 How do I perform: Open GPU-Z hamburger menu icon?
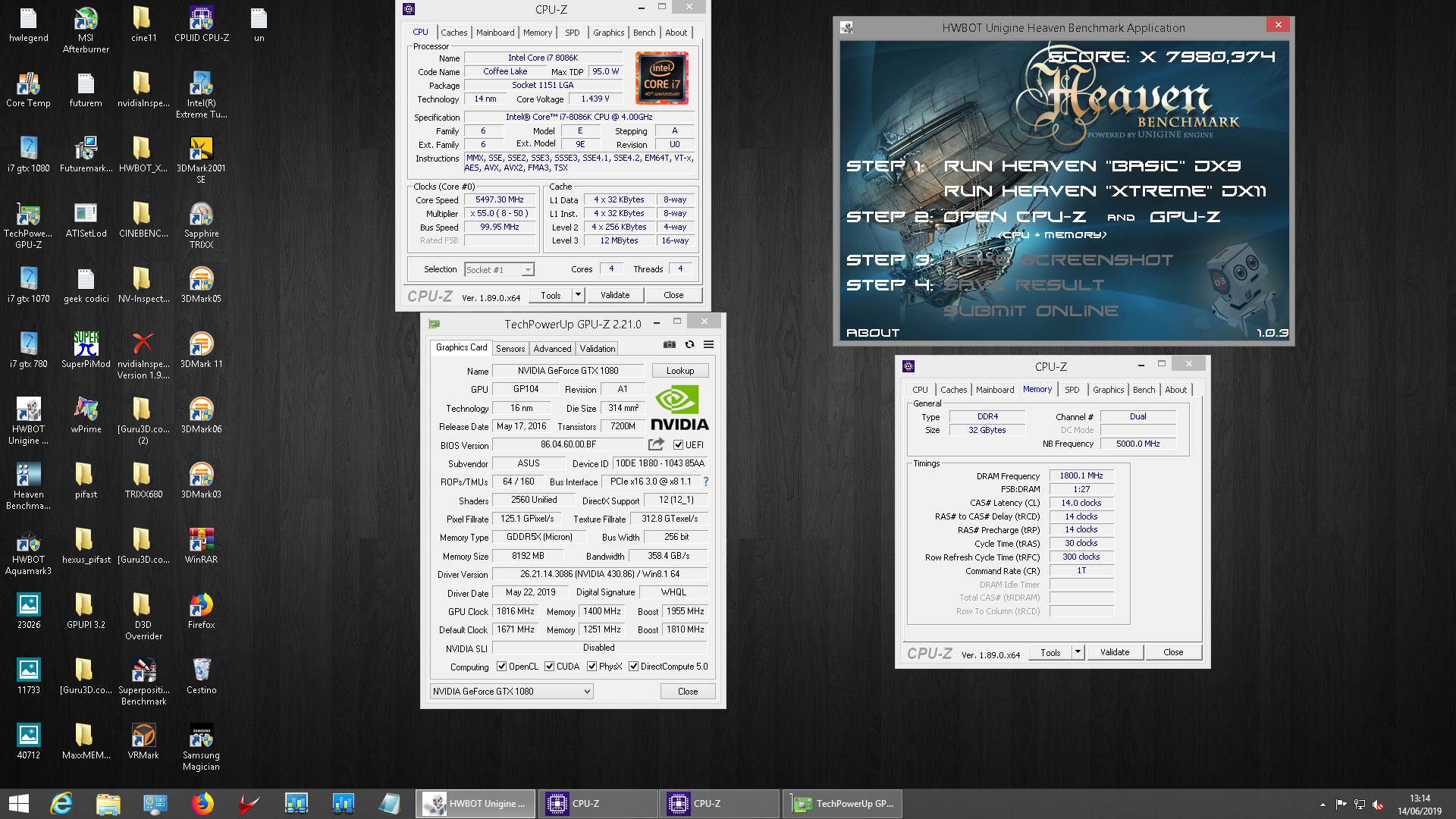tap(708, 344)
